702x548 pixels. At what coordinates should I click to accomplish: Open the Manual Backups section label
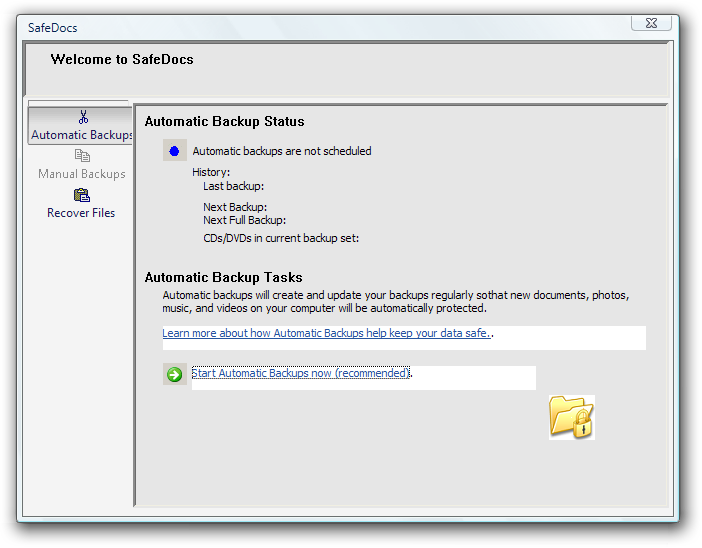81,174
